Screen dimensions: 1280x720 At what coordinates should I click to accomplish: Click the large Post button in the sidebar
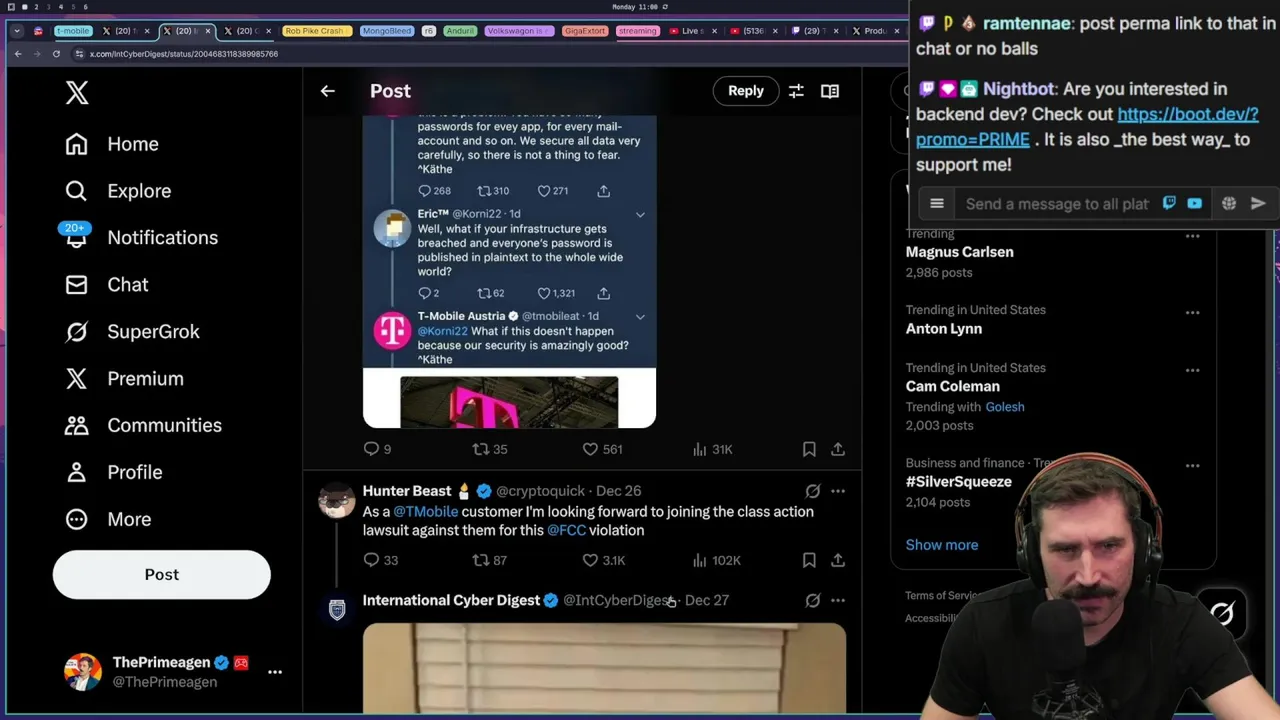[162, 575]
